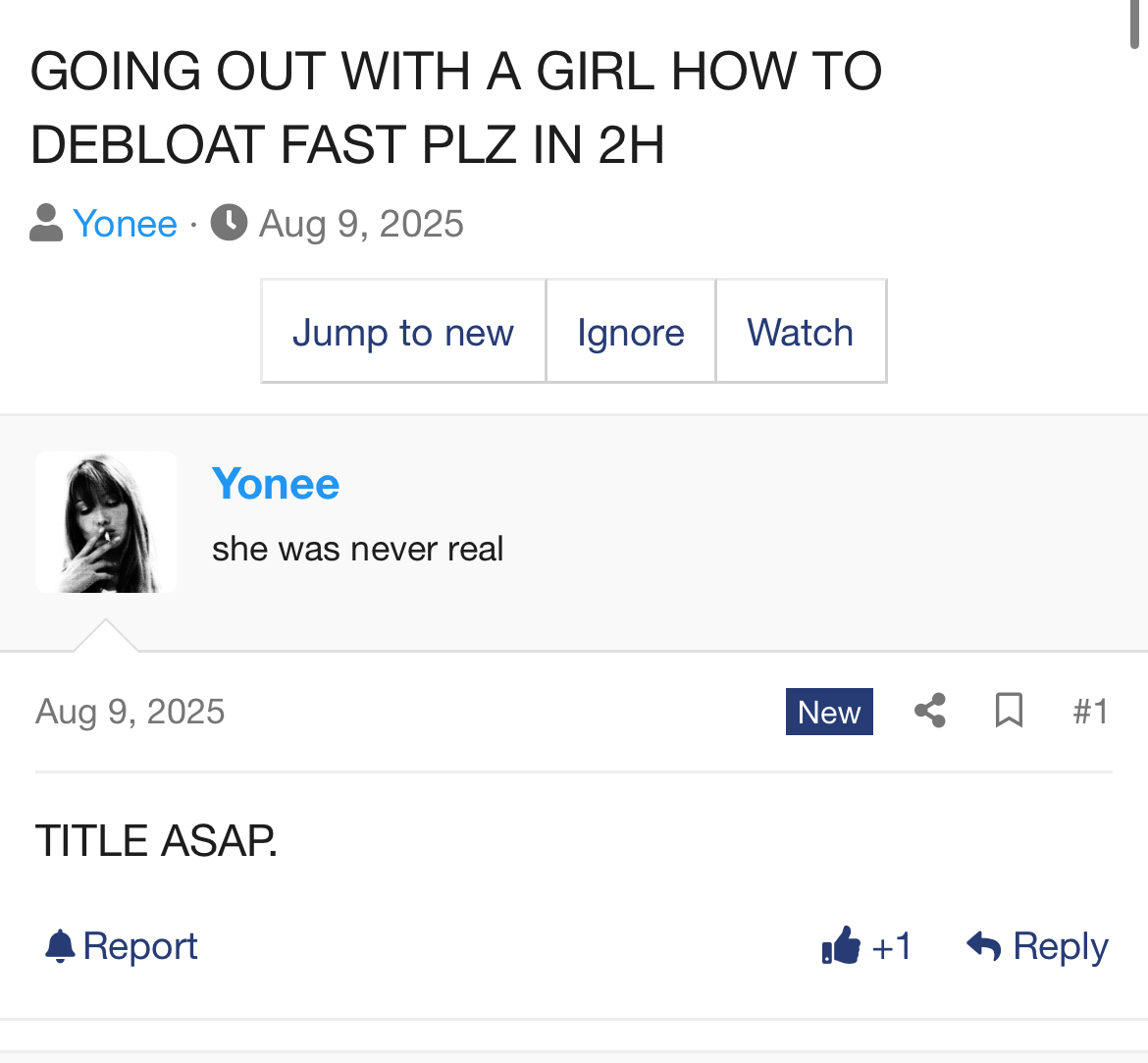This screenshot has height=1063, width=1148.
Task: Ignore this thread
Action: [630, 331]
